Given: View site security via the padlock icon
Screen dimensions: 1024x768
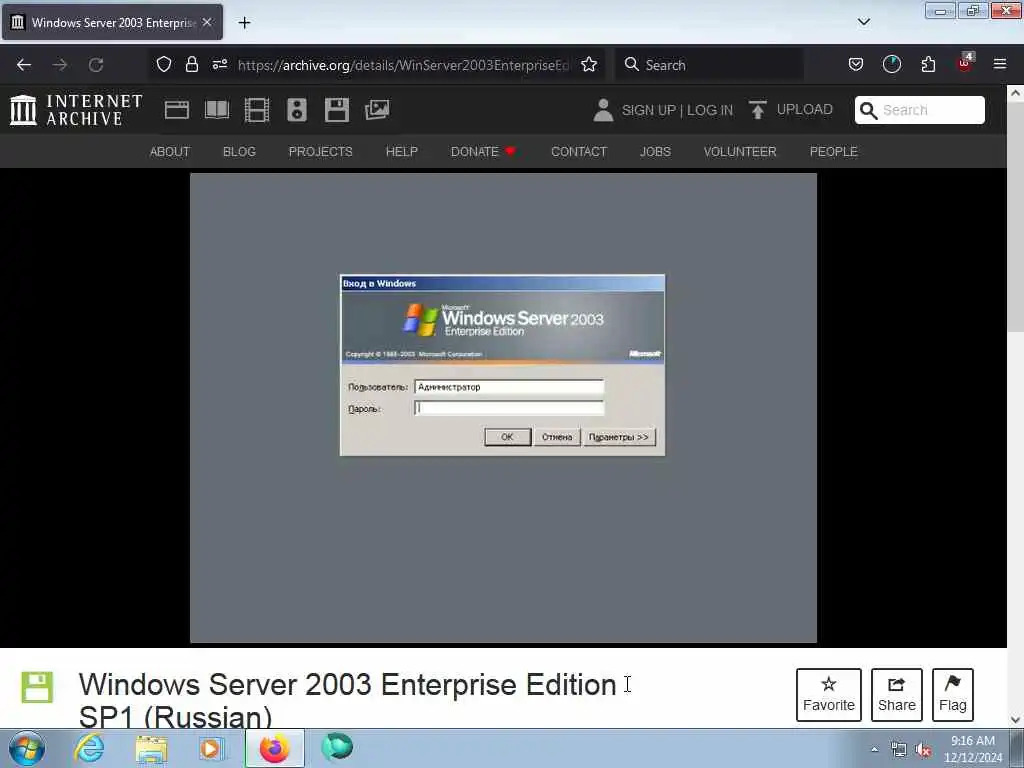Looking at the screenshot, I should [x=191, y=64].
